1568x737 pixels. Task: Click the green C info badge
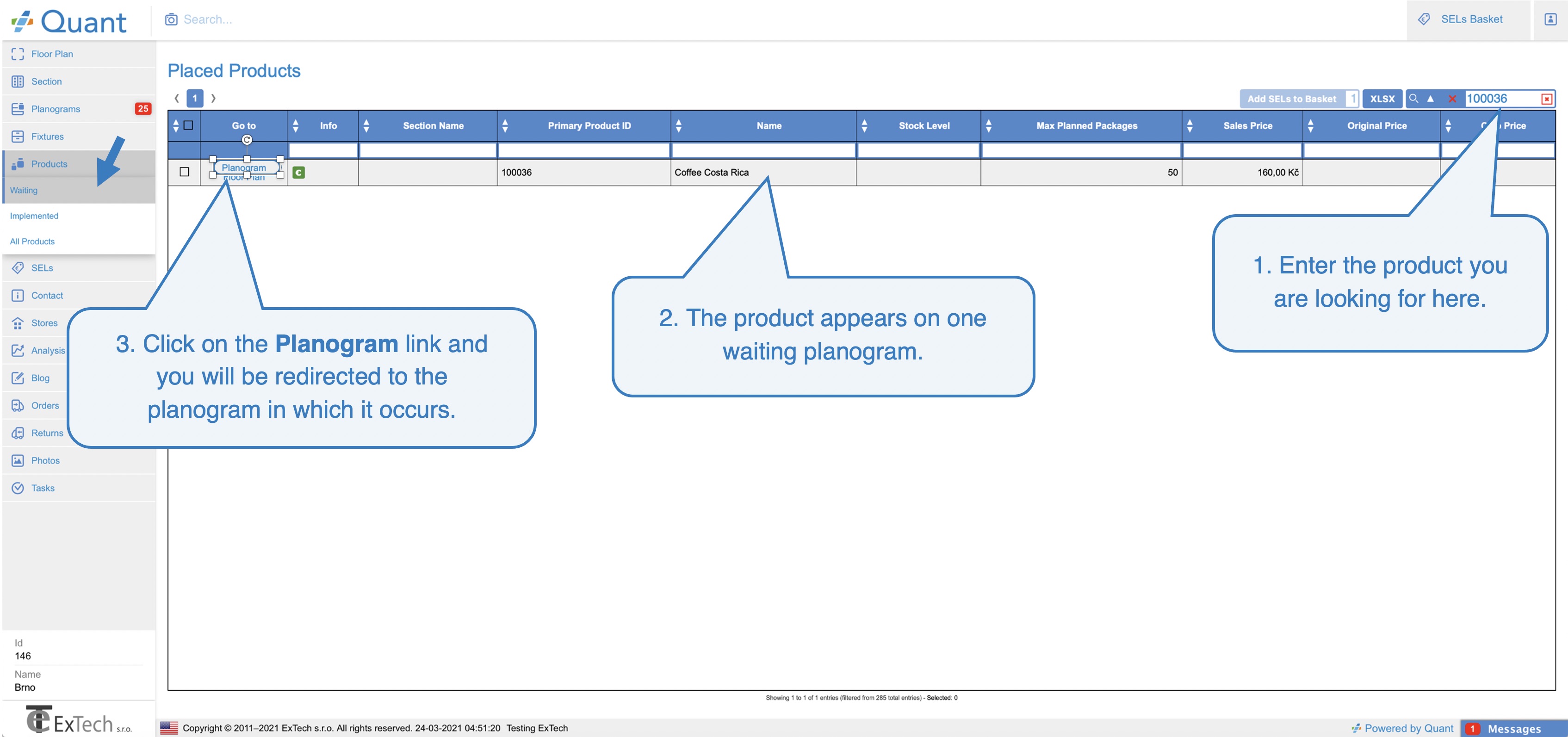pos(298,173)
